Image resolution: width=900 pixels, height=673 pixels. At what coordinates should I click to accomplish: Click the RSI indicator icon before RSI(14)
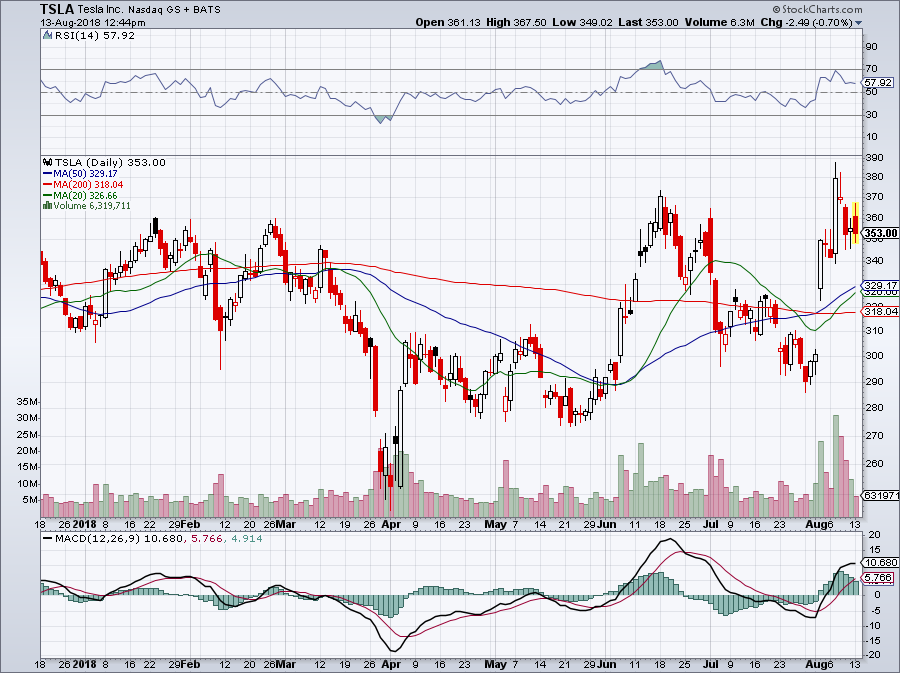pyautogui.click(x=48, y=36)
